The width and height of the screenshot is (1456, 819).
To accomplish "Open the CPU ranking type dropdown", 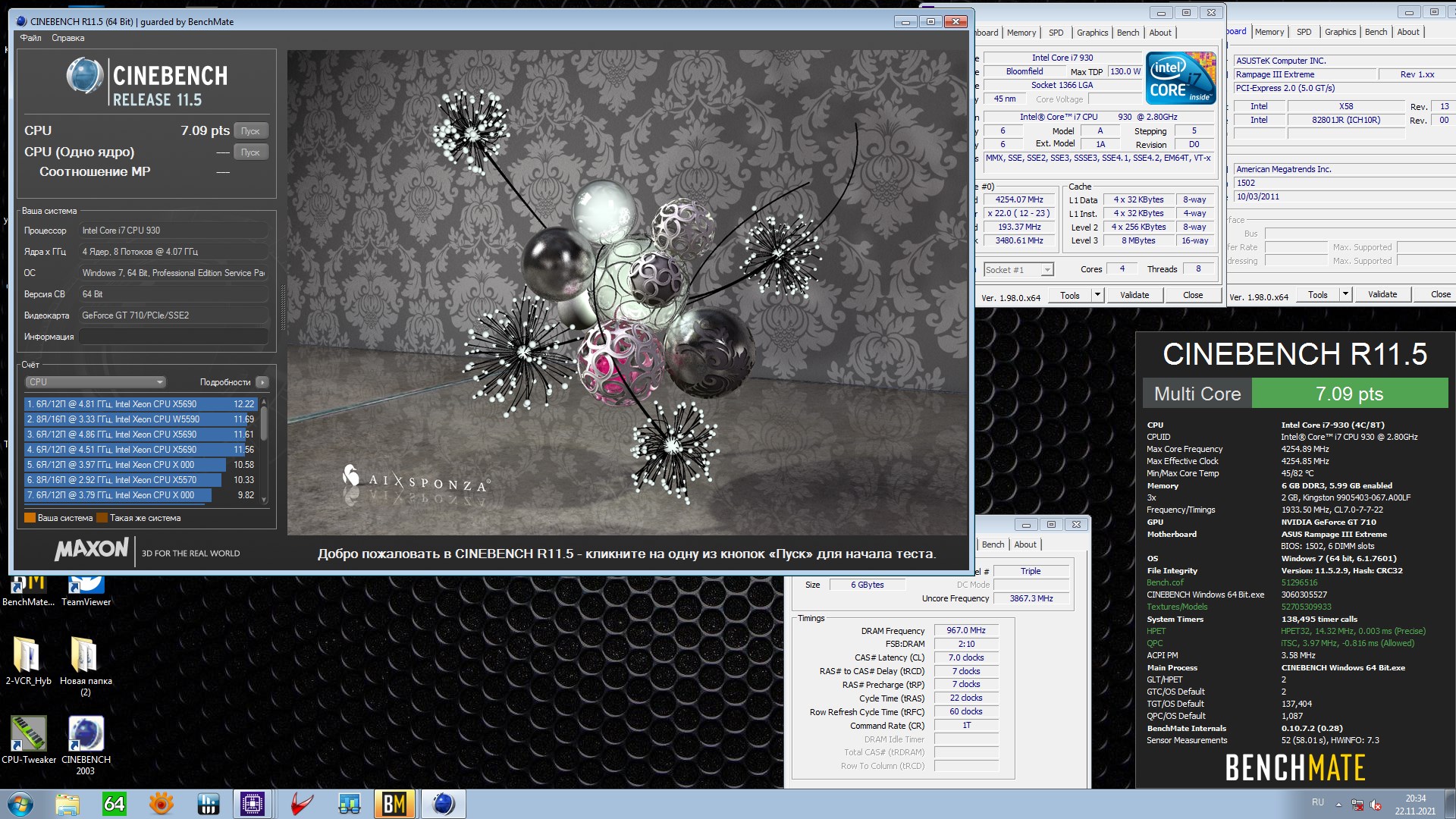I will tap(96, 382).
